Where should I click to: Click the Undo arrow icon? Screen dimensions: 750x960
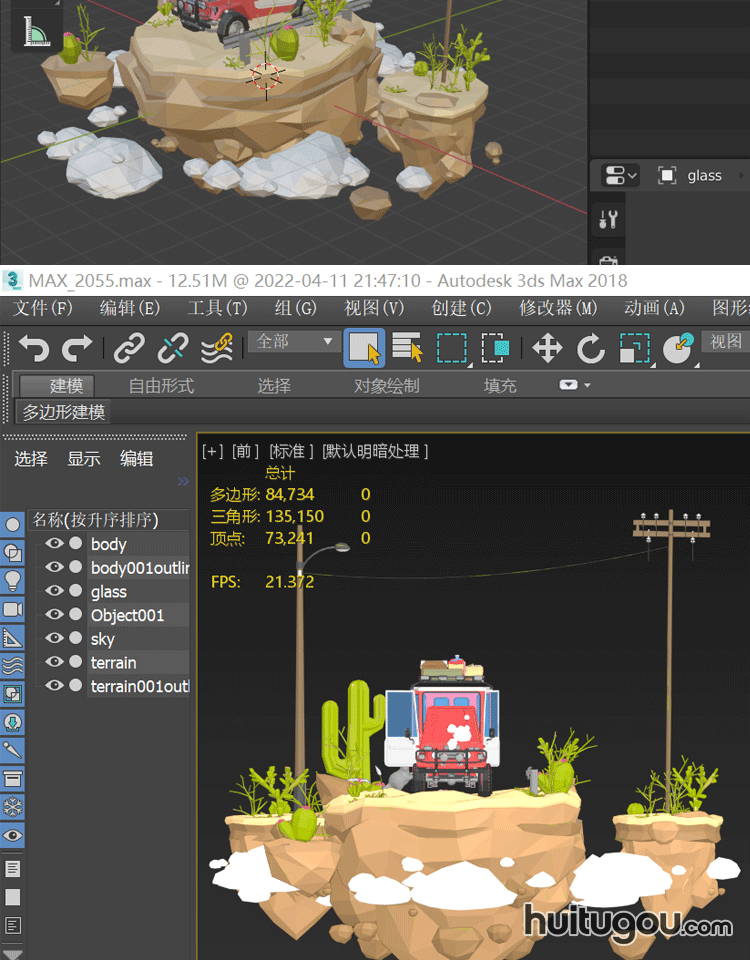(x=34, y=348)
